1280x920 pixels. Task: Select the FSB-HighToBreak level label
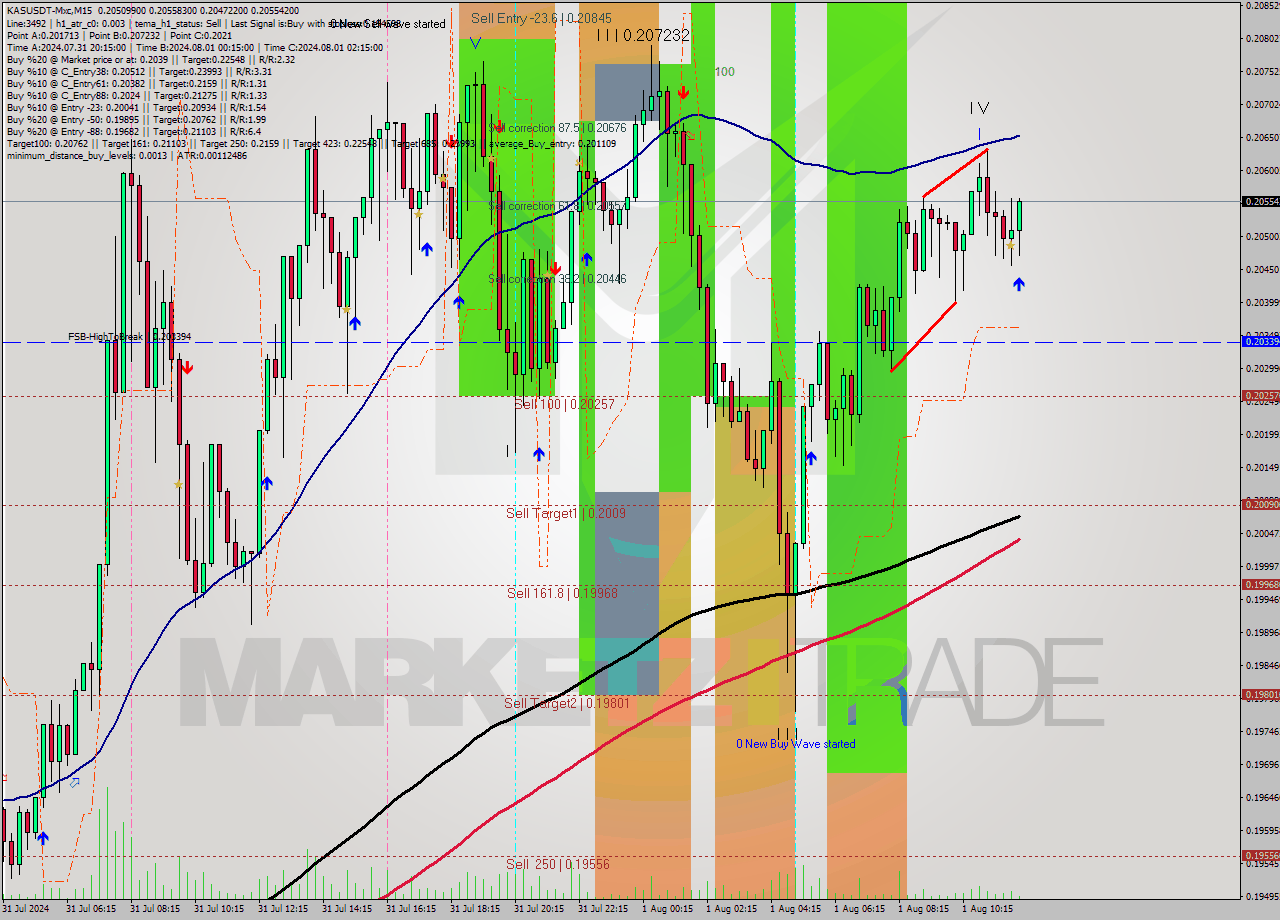pos(129,337)
